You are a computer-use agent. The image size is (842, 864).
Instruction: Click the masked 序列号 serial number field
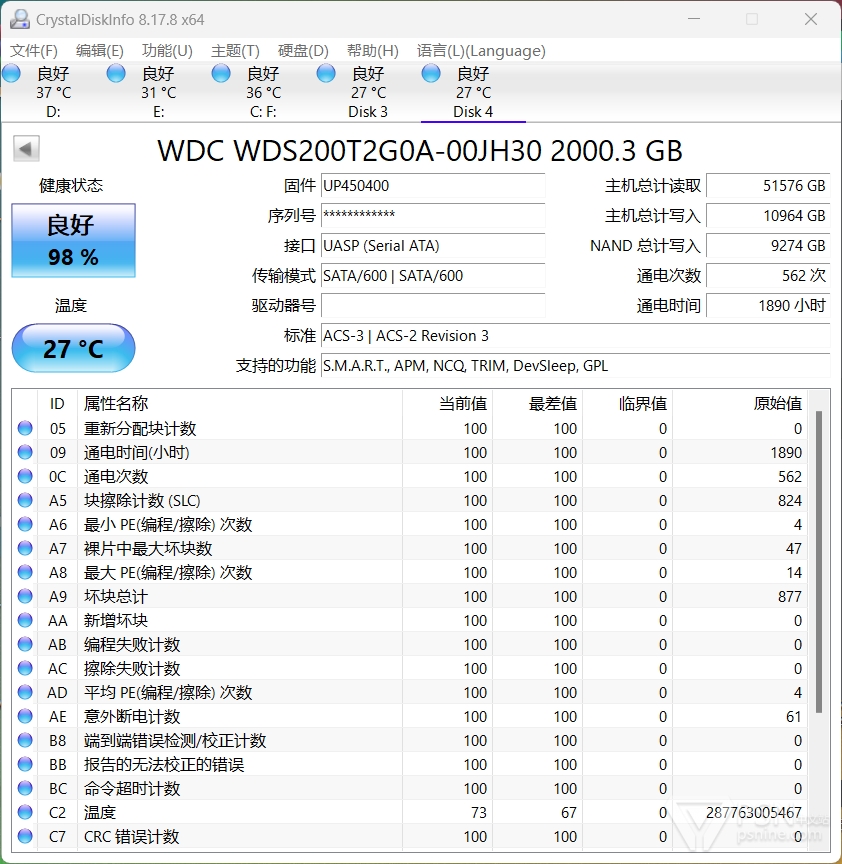[x=433, y=215]
